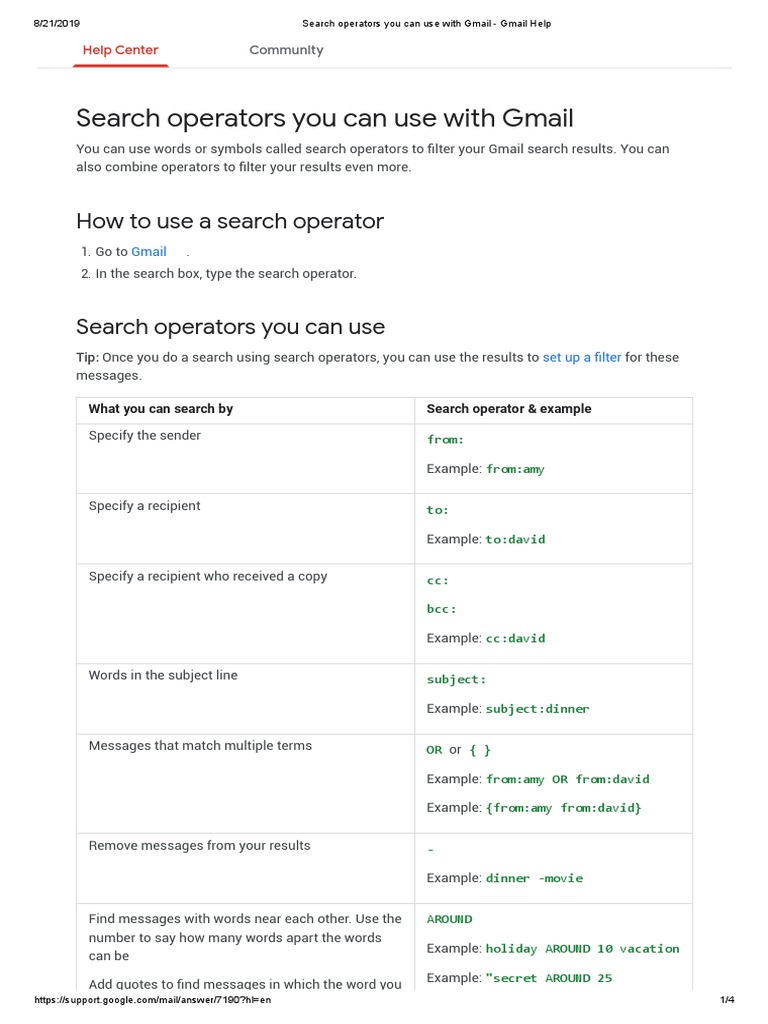
Task: Open the "set up a filter" link
Action: pyautogui.click(x=582, y=357)
